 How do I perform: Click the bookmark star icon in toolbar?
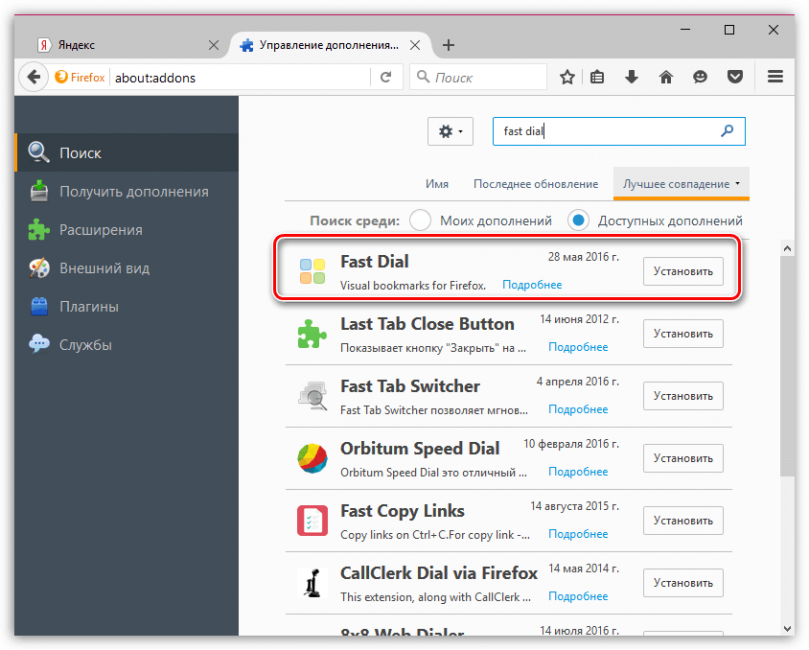[567, 77]
